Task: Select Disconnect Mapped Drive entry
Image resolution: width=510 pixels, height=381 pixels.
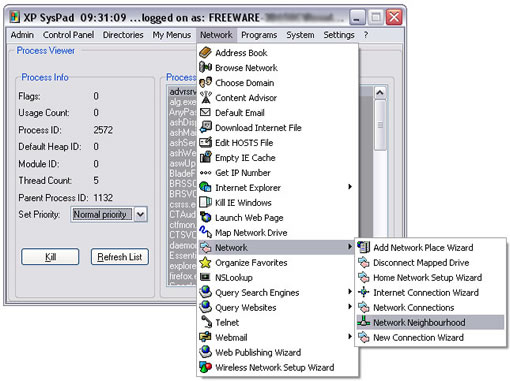Action: tap(430, 262)
